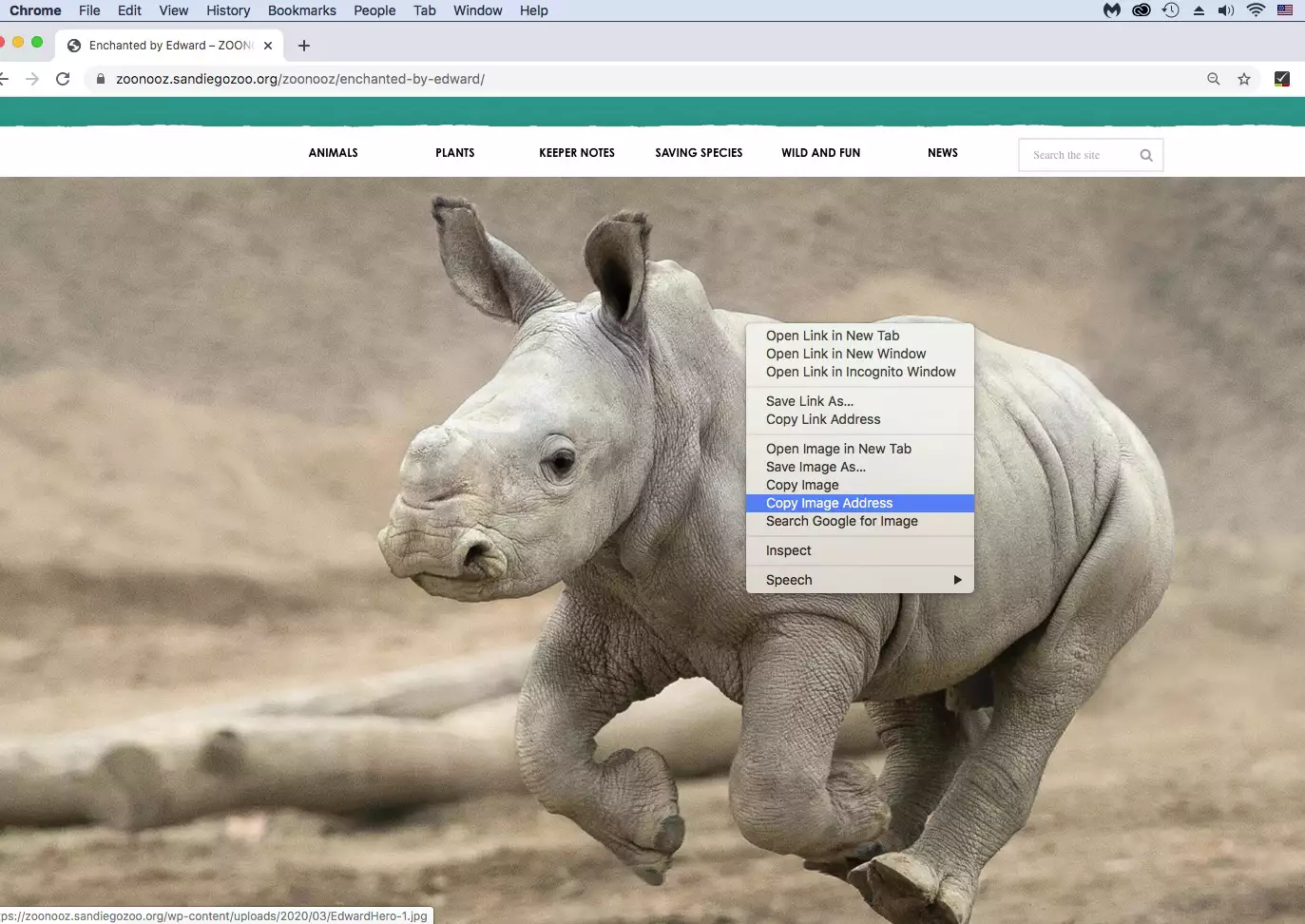Select Inspect from the context menu

(788, 550)
